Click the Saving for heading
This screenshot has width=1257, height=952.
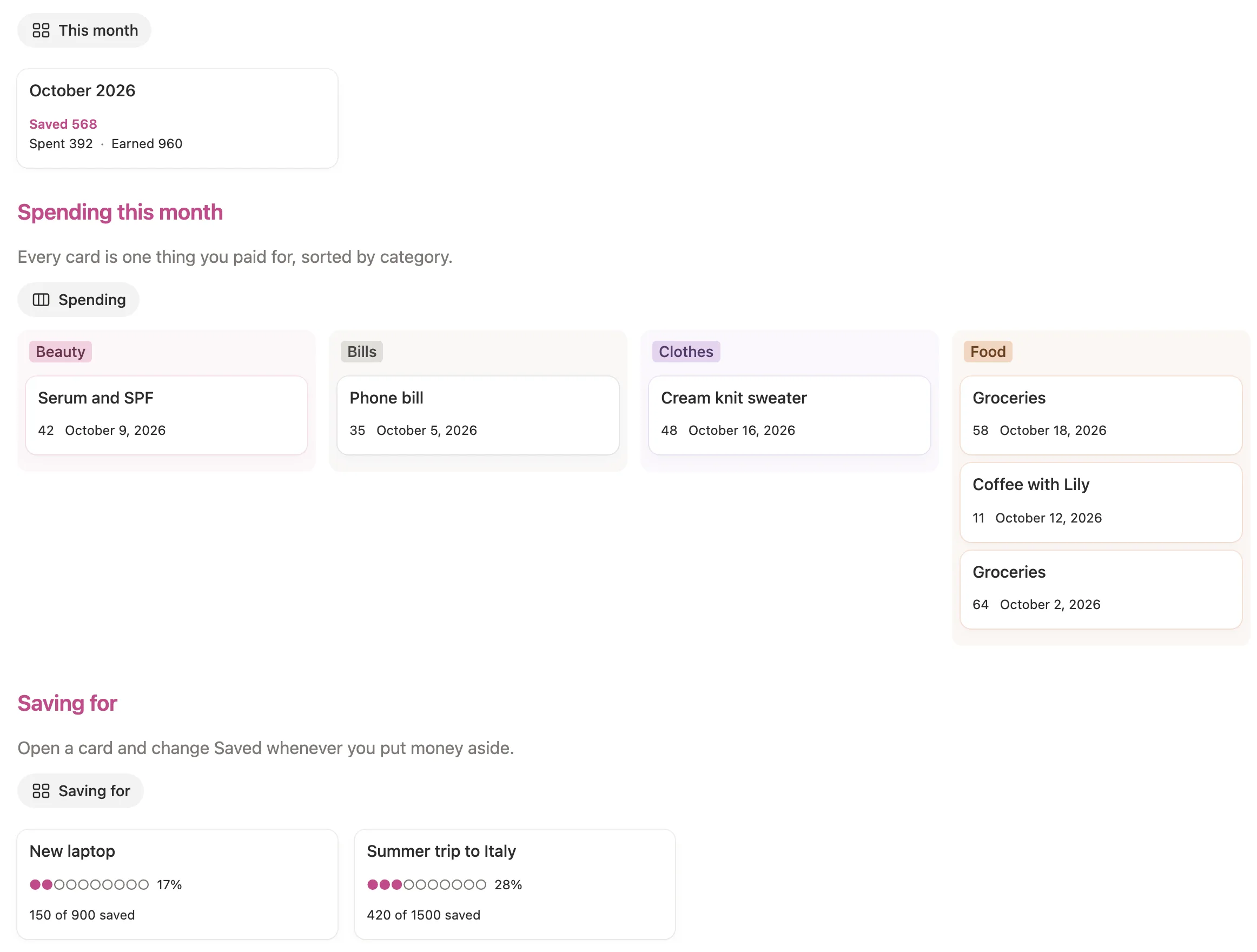tap(67, 703)
